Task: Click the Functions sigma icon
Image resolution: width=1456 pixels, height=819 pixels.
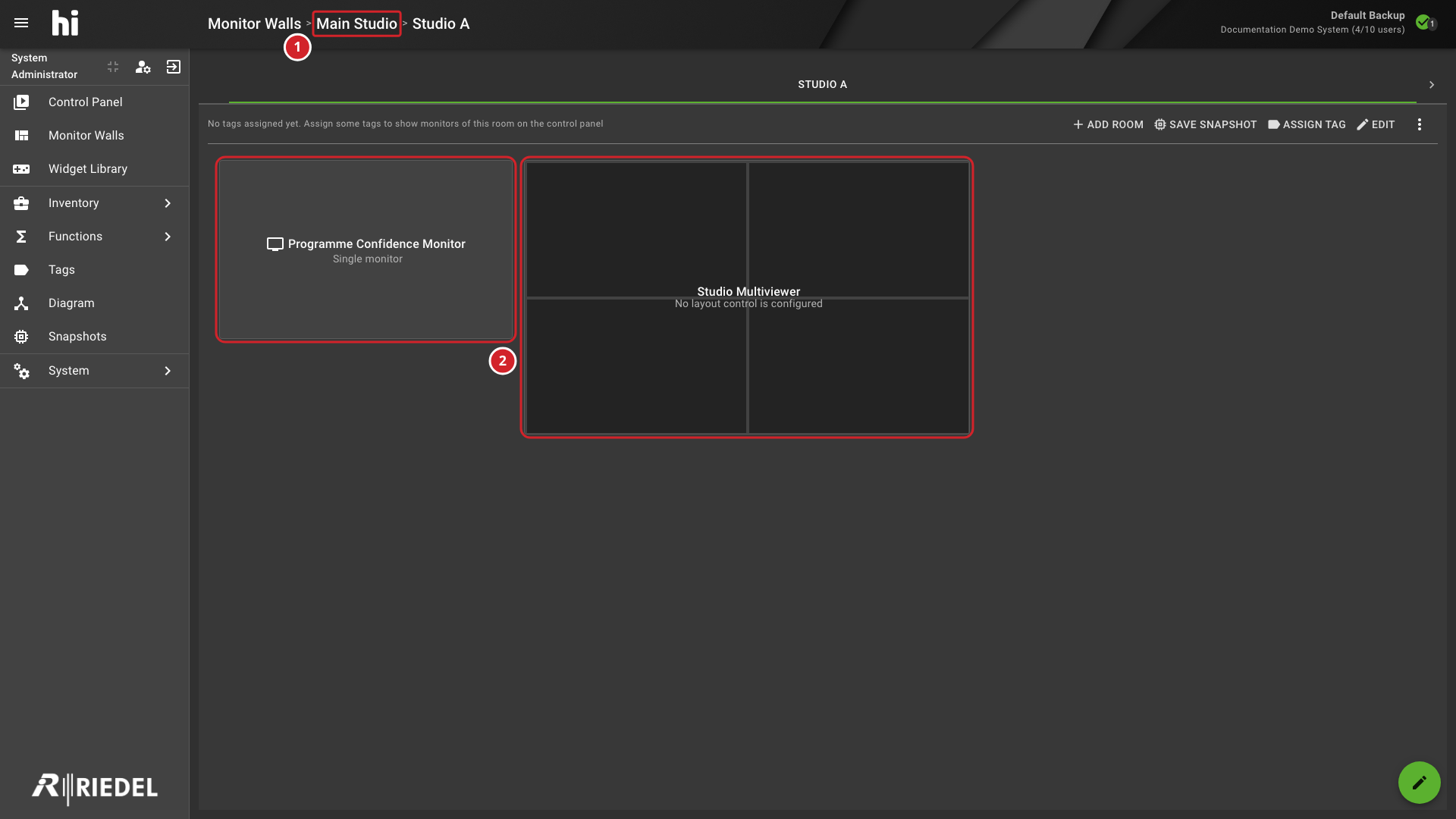Action: pyautogui.click(x=21, y=236)
